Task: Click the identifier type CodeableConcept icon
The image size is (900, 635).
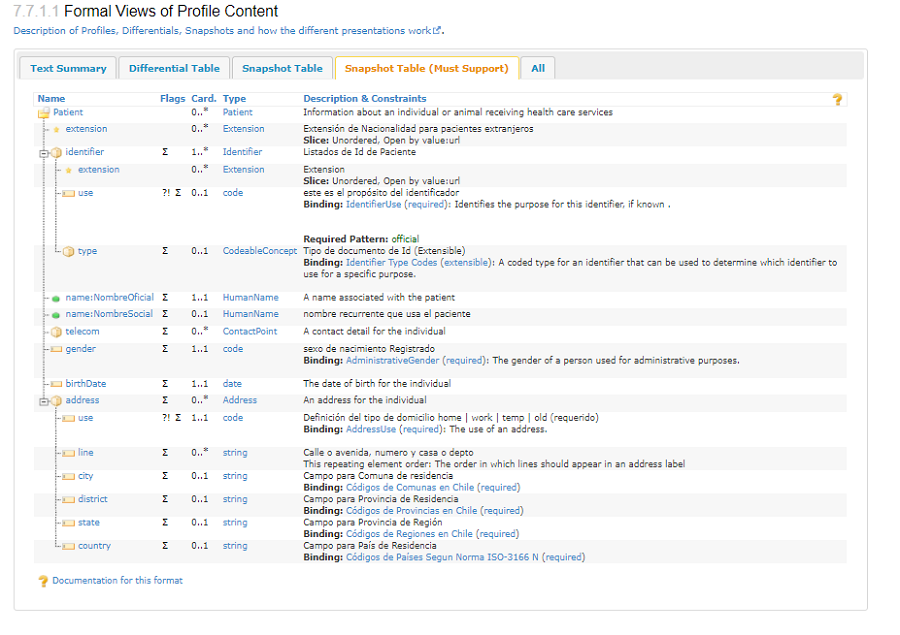Action: coord(69,252)
